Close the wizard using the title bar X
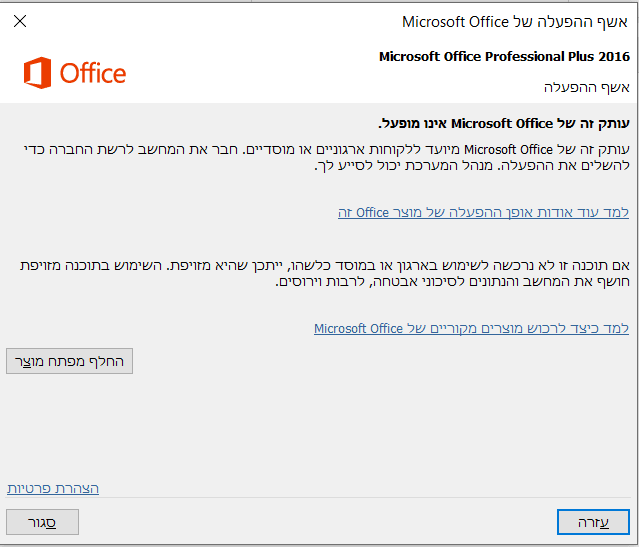The height and width of the screenshot is (547, 639). [20, 21]
